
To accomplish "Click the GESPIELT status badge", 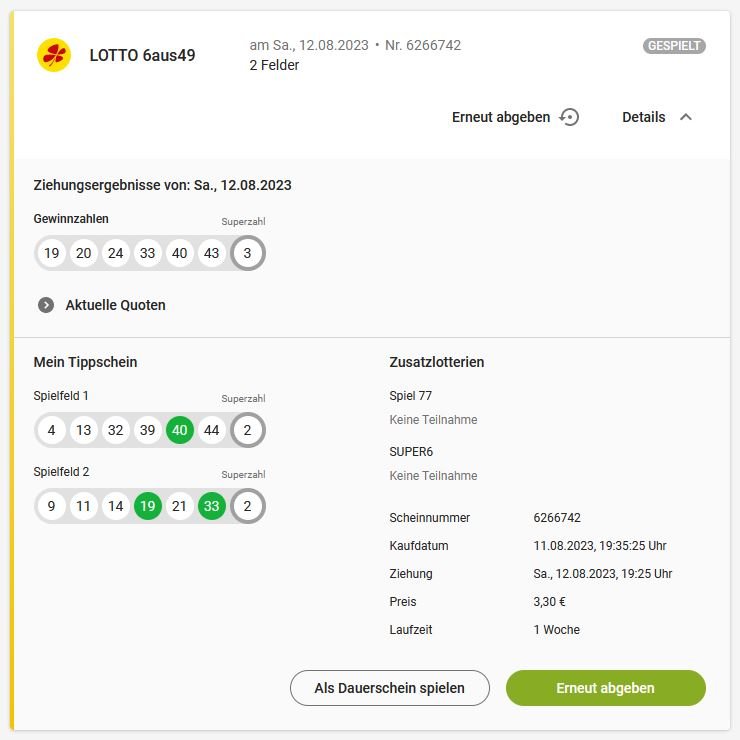I will (674, 46).
